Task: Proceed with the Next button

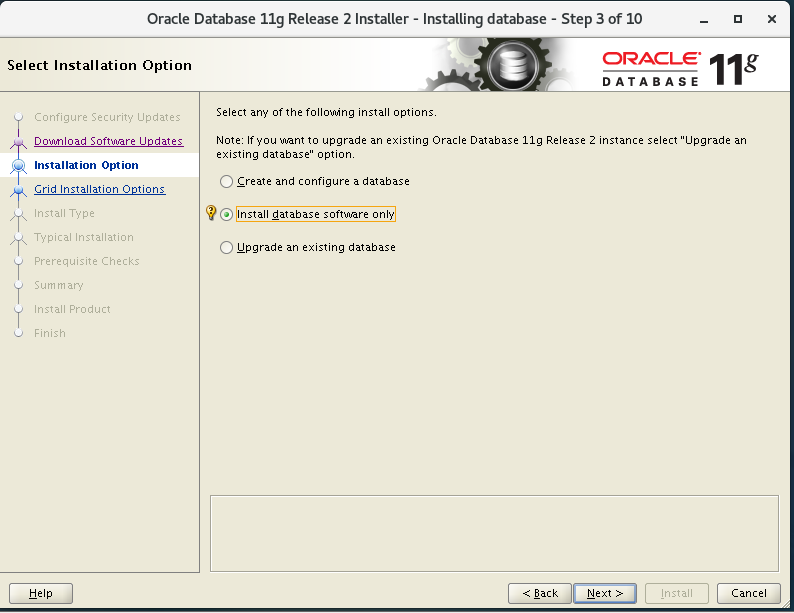Action: (605, 593)
